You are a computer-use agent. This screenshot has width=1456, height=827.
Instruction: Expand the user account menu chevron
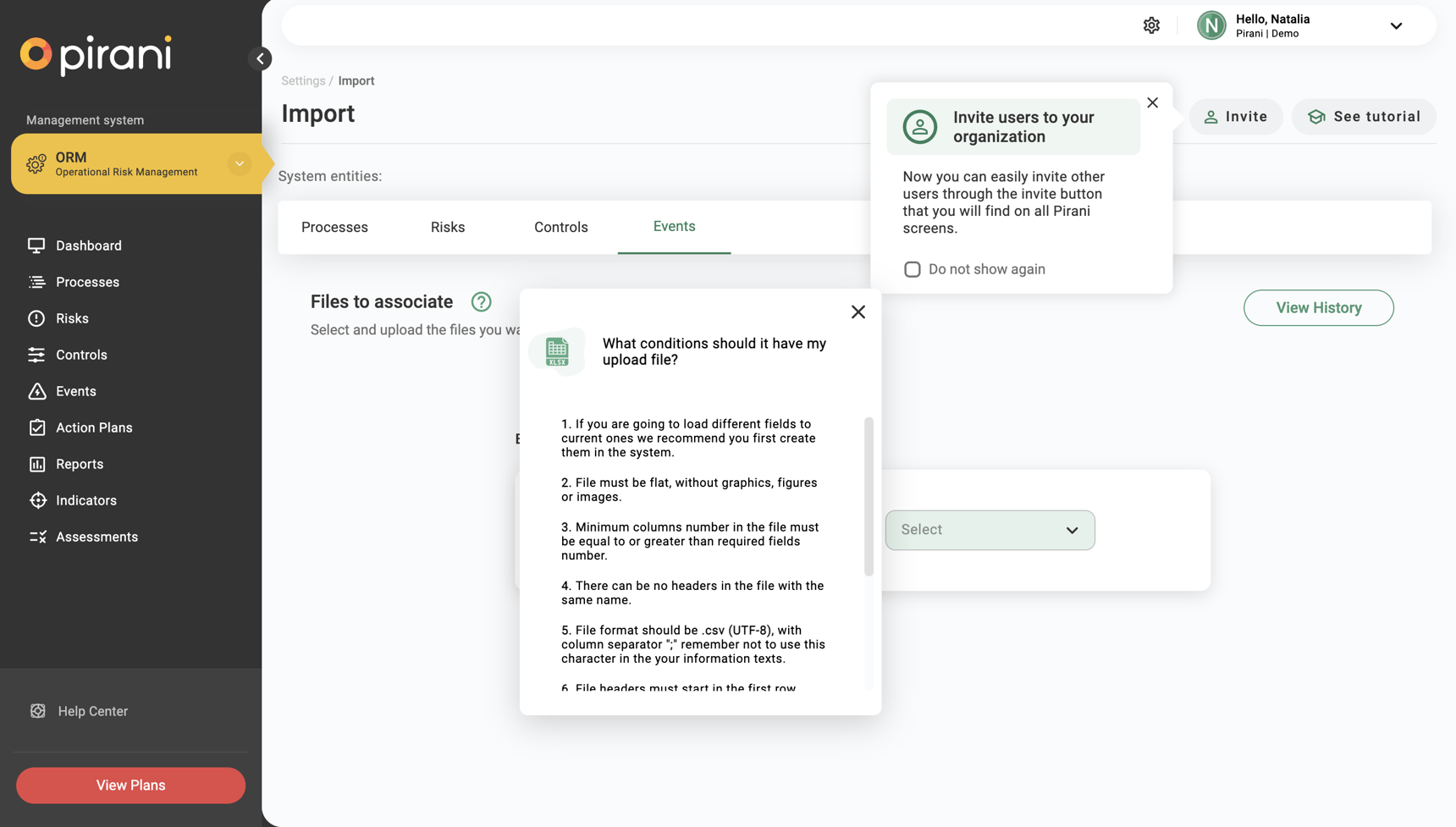pos(1396,25)
